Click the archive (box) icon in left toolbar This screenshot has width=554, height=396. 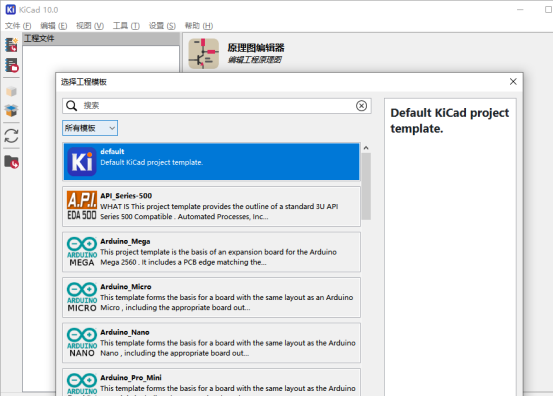[11, 91]
